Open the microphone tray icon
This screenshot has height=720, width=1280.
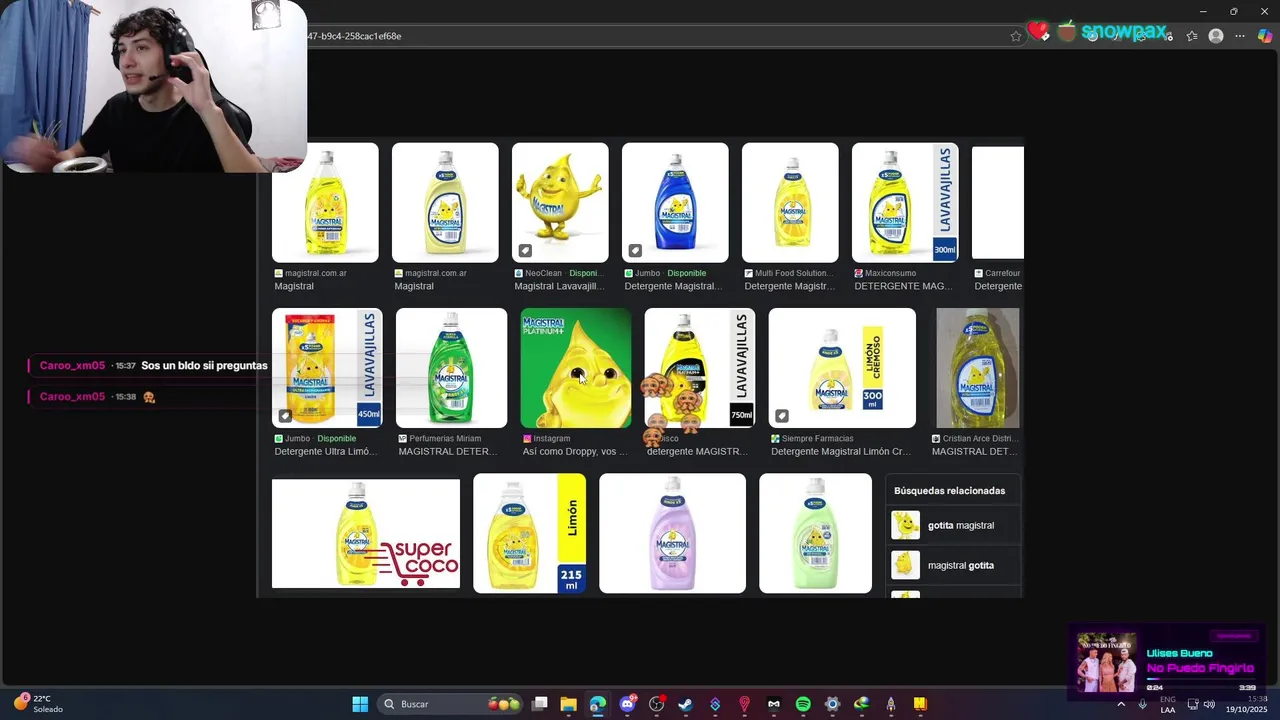click(x=1142, y=704)
